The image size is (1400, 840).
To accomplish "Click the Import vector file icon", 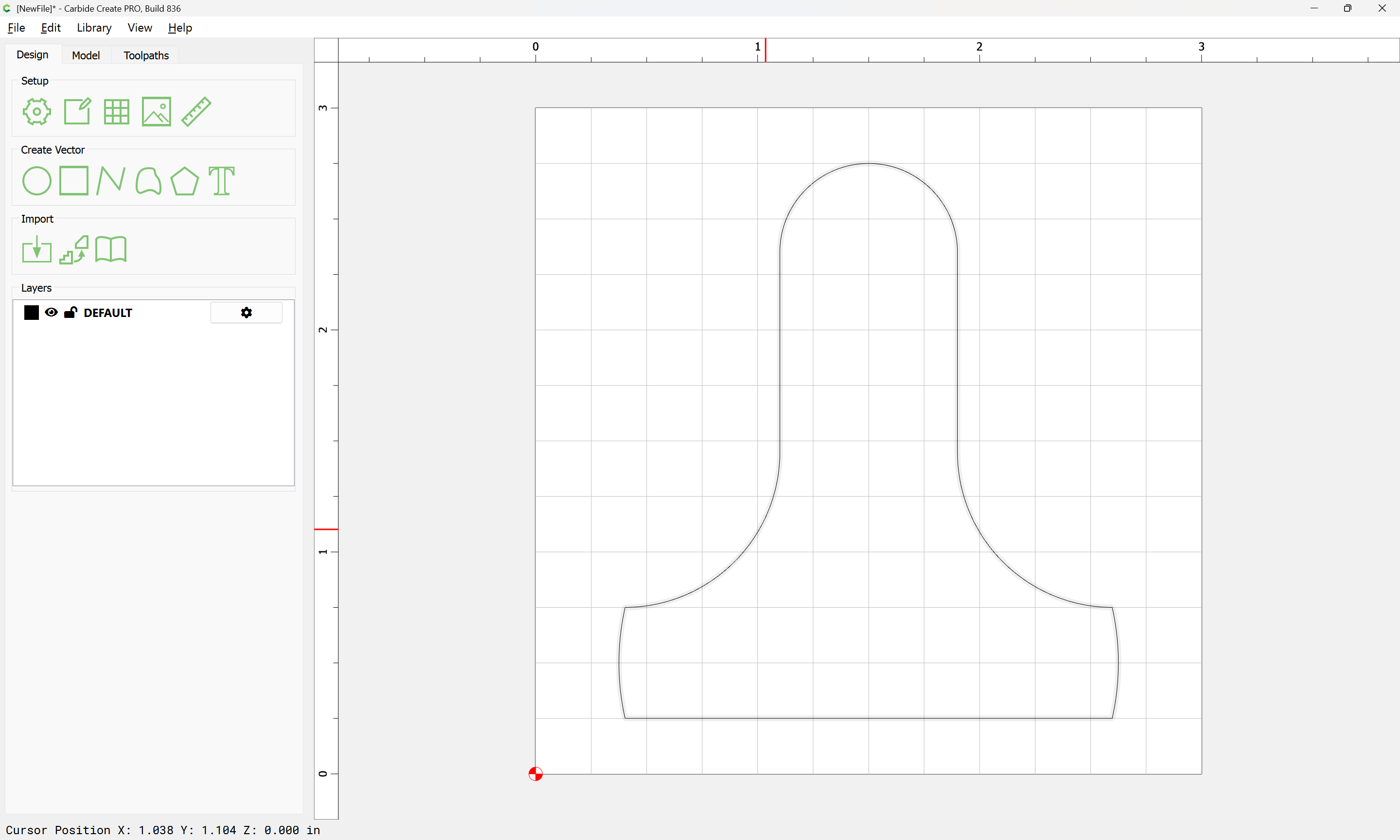I will (37, 250).
